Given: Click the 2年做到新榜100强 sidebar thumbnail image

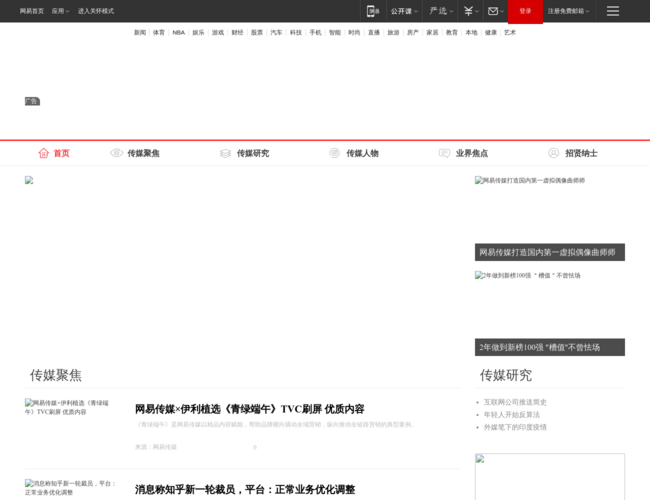Looking at the screenshot, I should click(550, 305).
